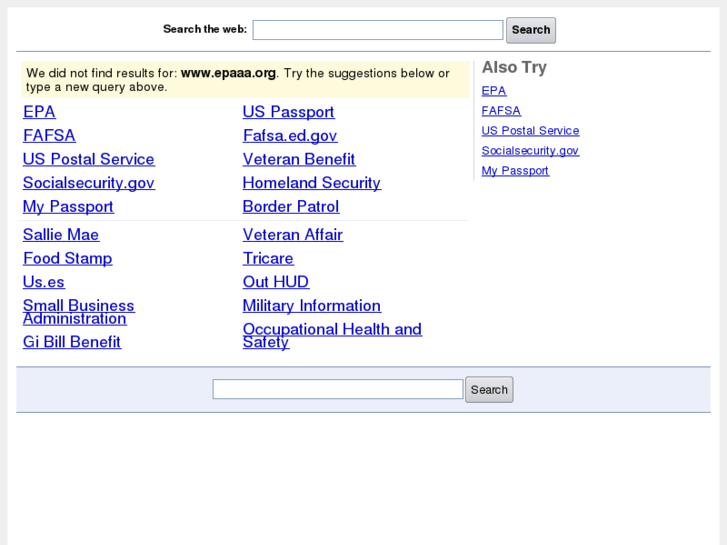
Task: Open the US Passport link
Action: (x=288, y=112)
